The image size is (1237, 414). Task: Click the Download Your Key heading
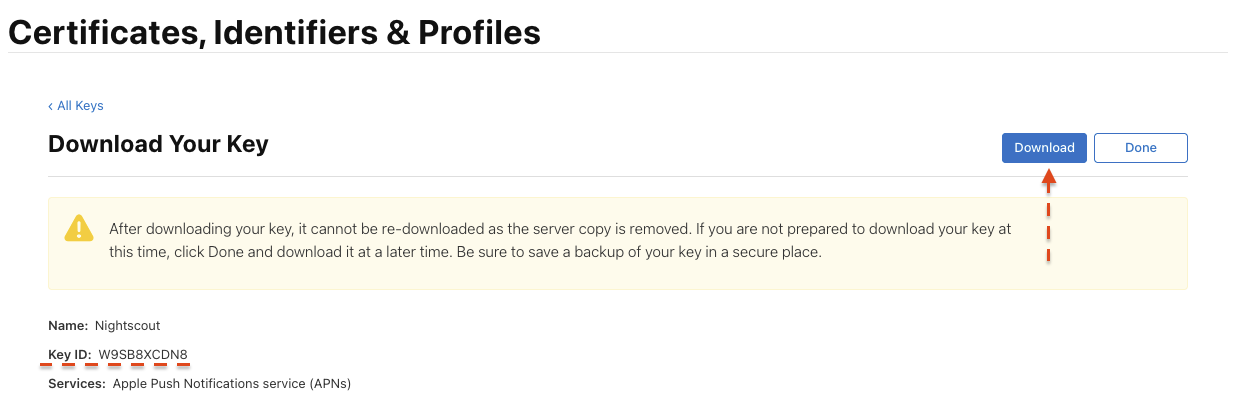point(158,144)
